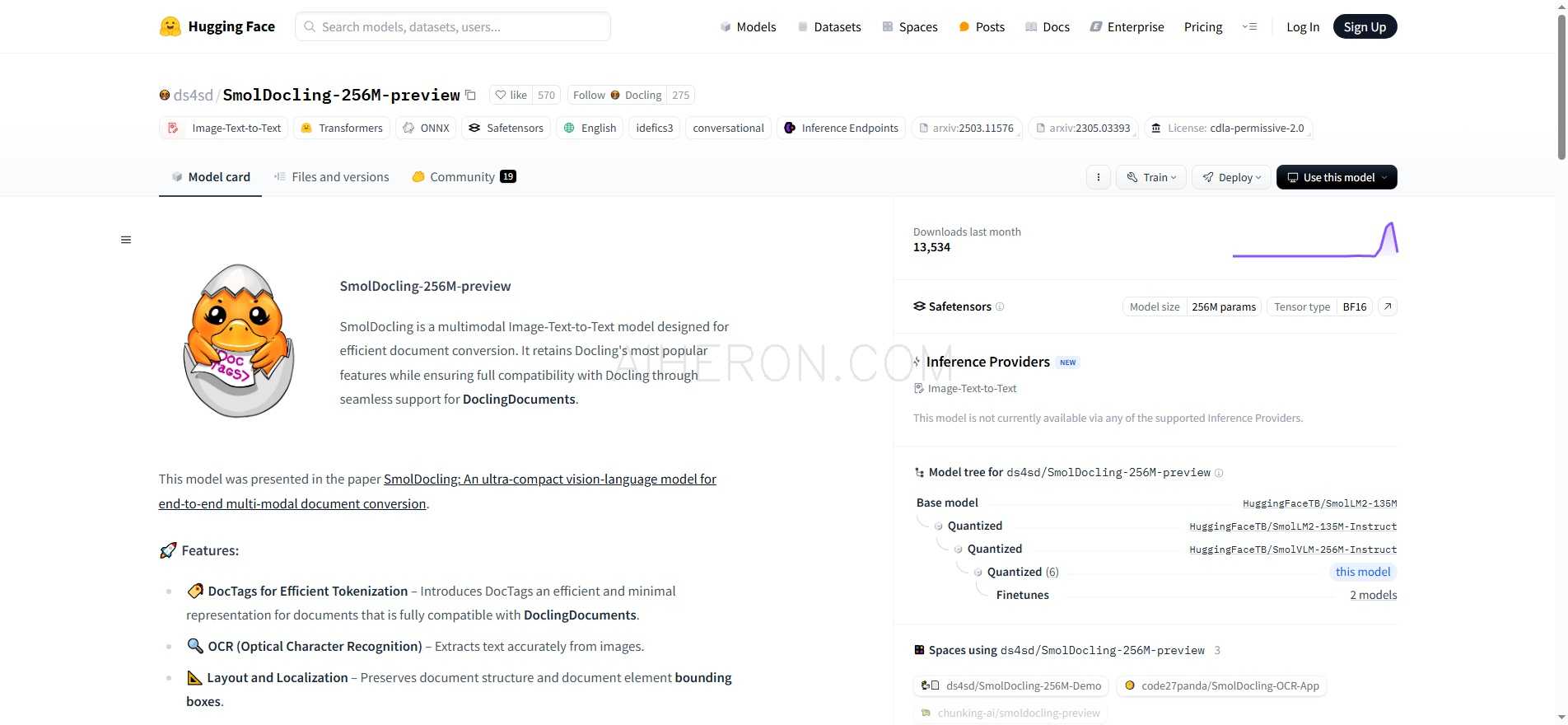Click the like heart button
Image resolution: width=1568 pixels, height=725 pixels.
(511, 95)
